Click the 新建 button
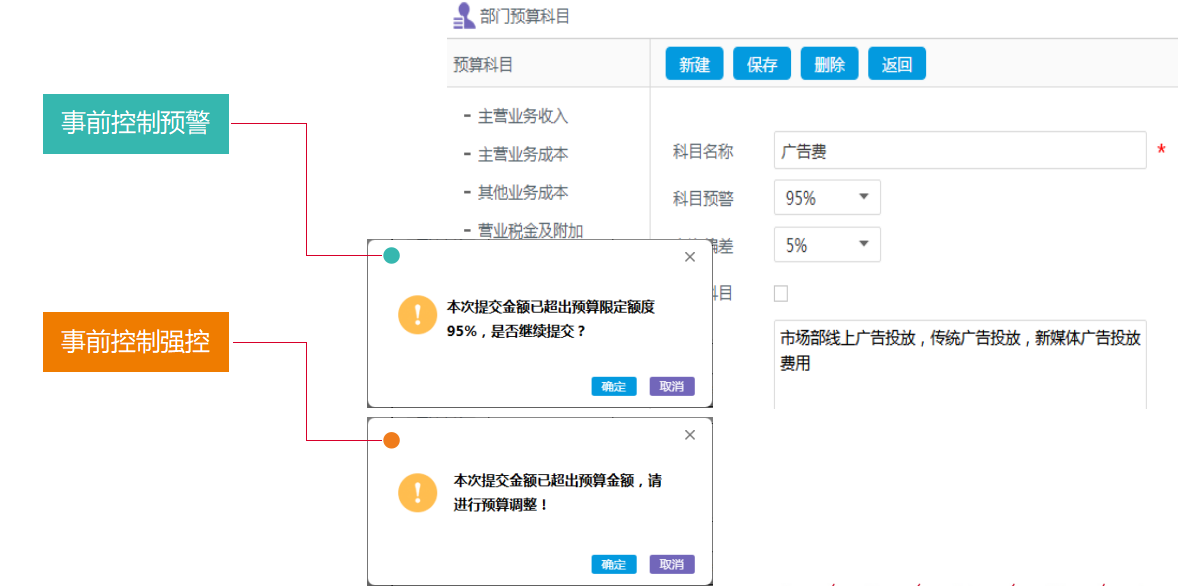The width and height of the screenshot is (1188, 586). (694, 64)
